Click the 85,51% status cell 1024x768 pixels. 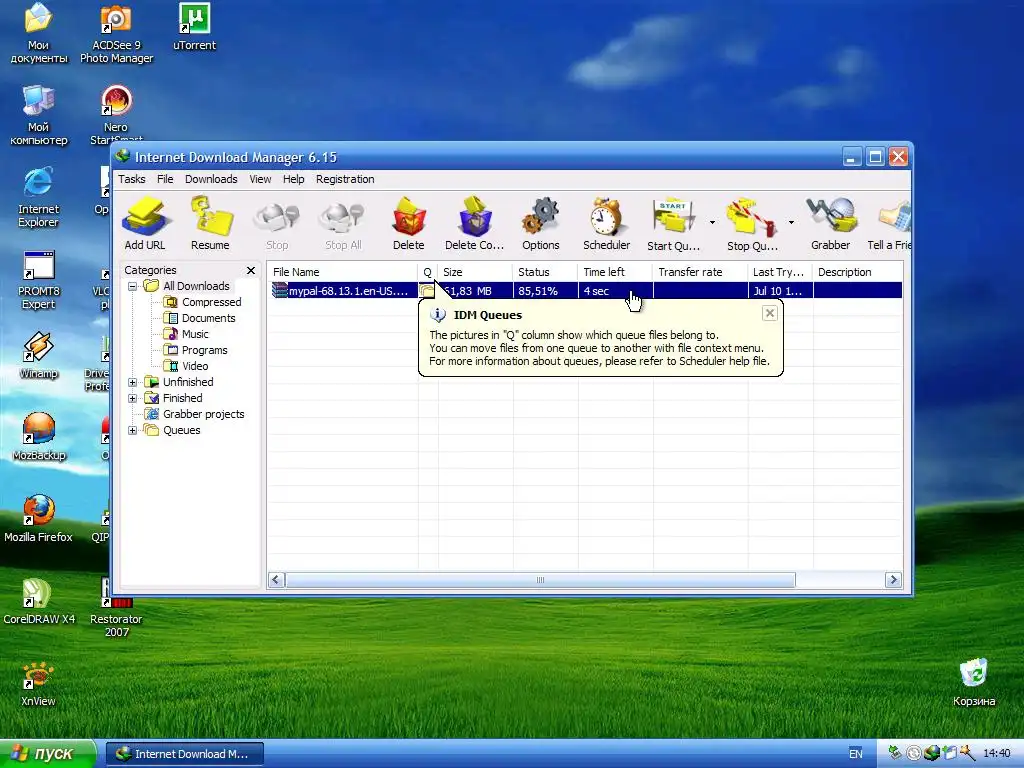(x=545, y=291)
